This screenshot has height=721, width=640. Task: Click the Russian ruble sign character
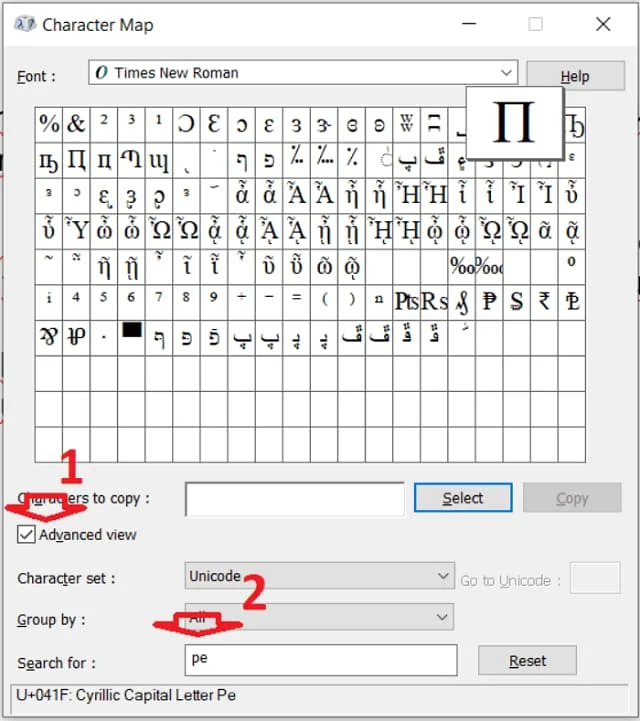point(489,299)
